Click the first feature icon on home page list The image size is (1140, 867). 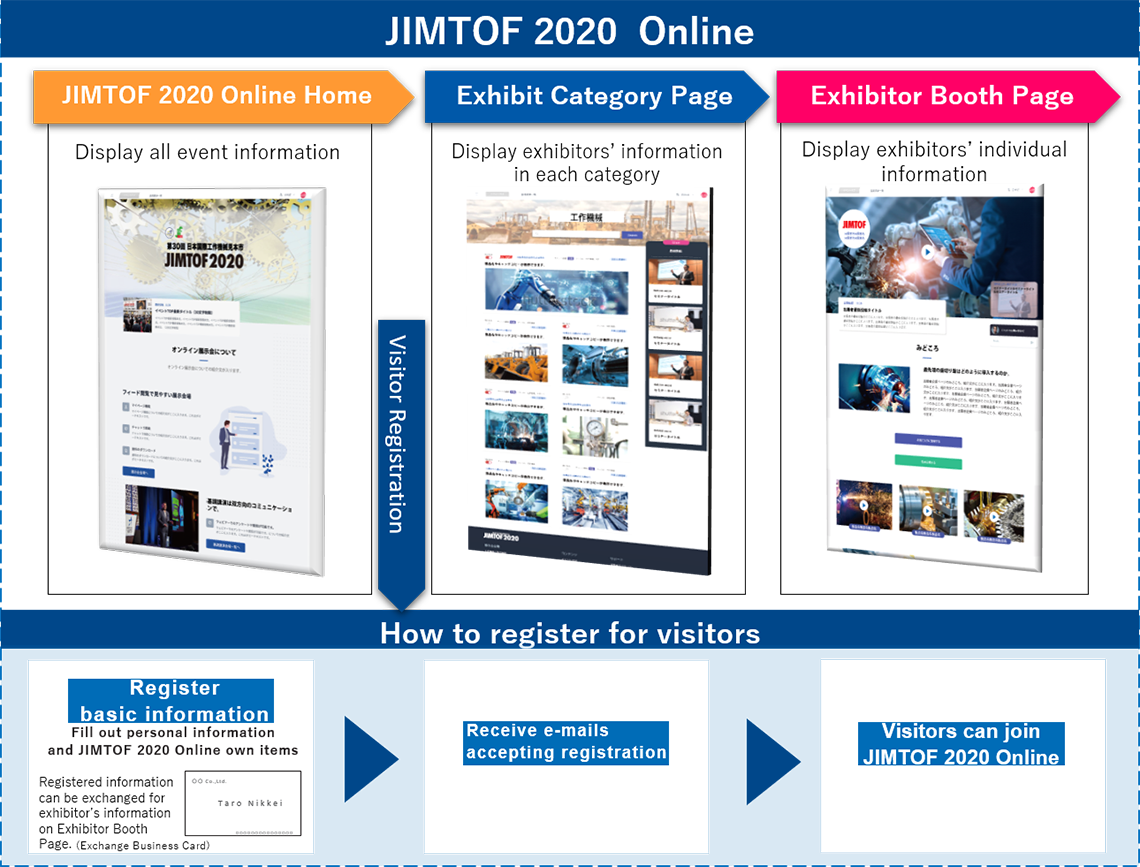(x=127, y=408)
